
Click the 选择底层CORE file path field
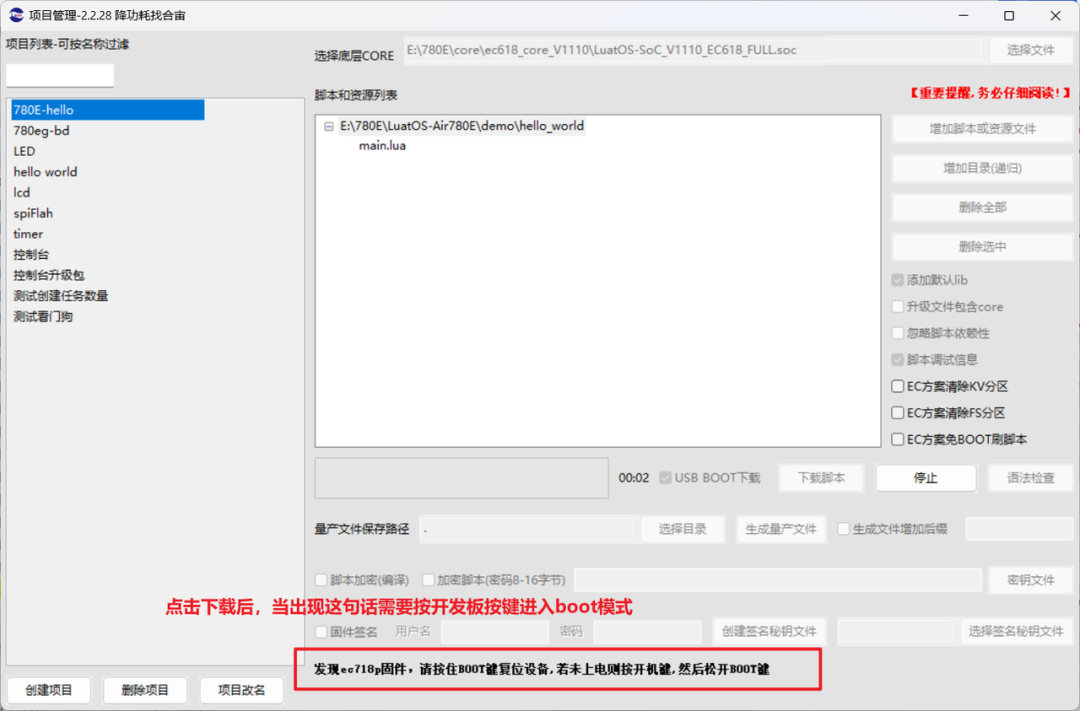click(x=692, y=50)
